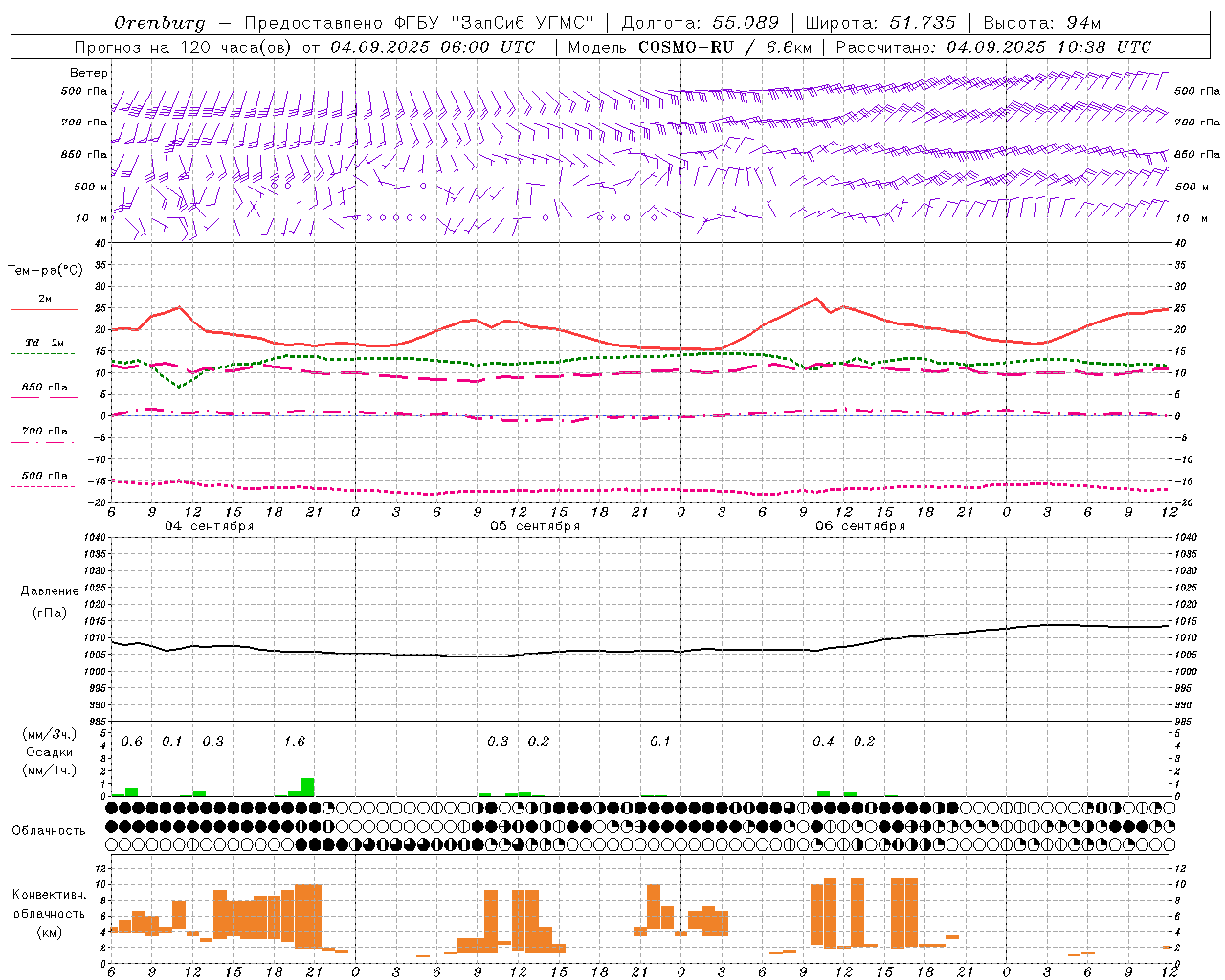Image resolution: width=1225 pixels, height=980 pixels.
Task: Click the 'Рассчитано: 04.09.2025 10:38 UTC' timestamp
Action: [x=993, y=47]
